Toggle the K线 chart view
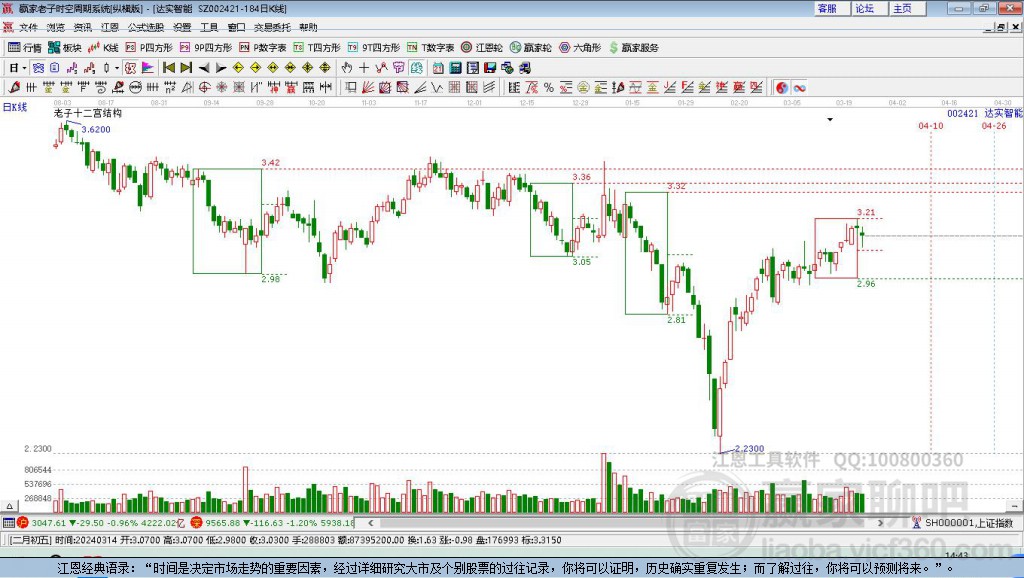The height and width of the screenshot is (578, 1024). click(104, 47)
